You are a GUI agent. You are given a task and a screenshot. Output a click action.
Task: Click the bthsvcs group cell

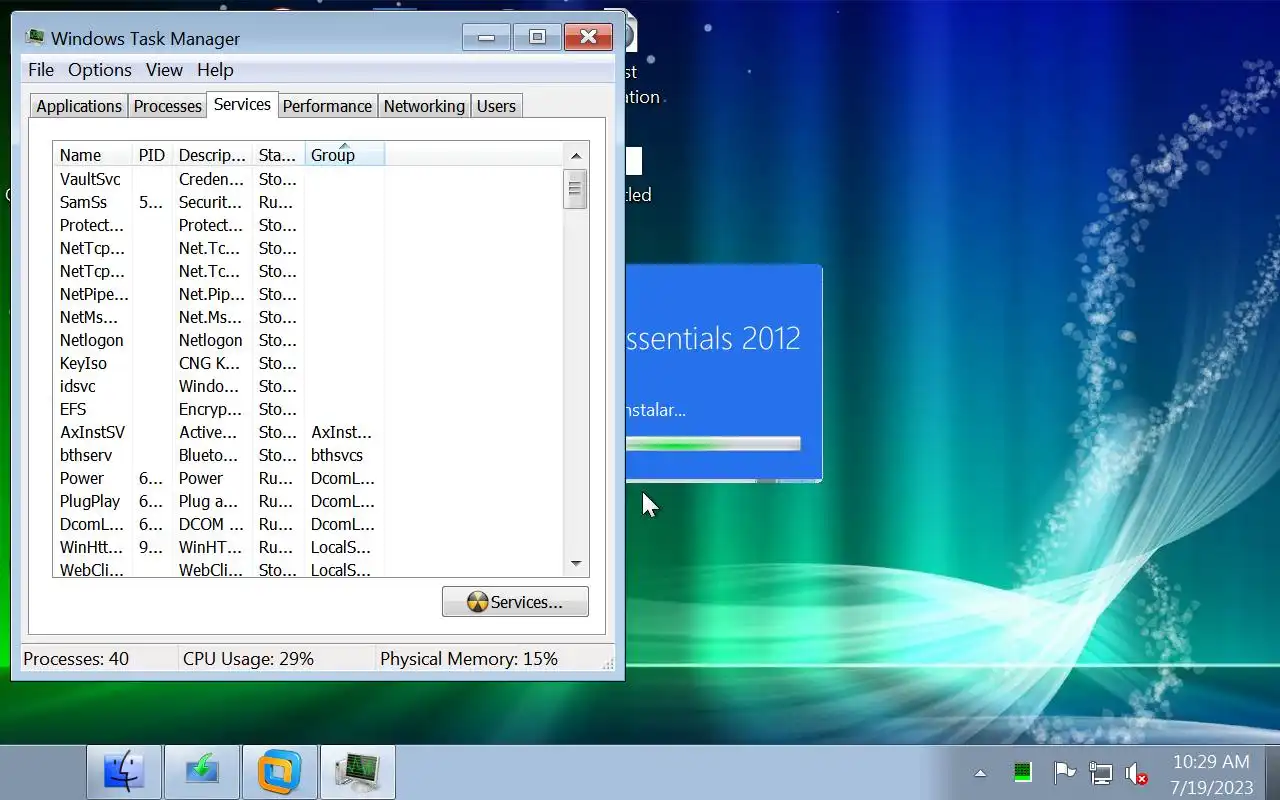[x=337, y=455]
